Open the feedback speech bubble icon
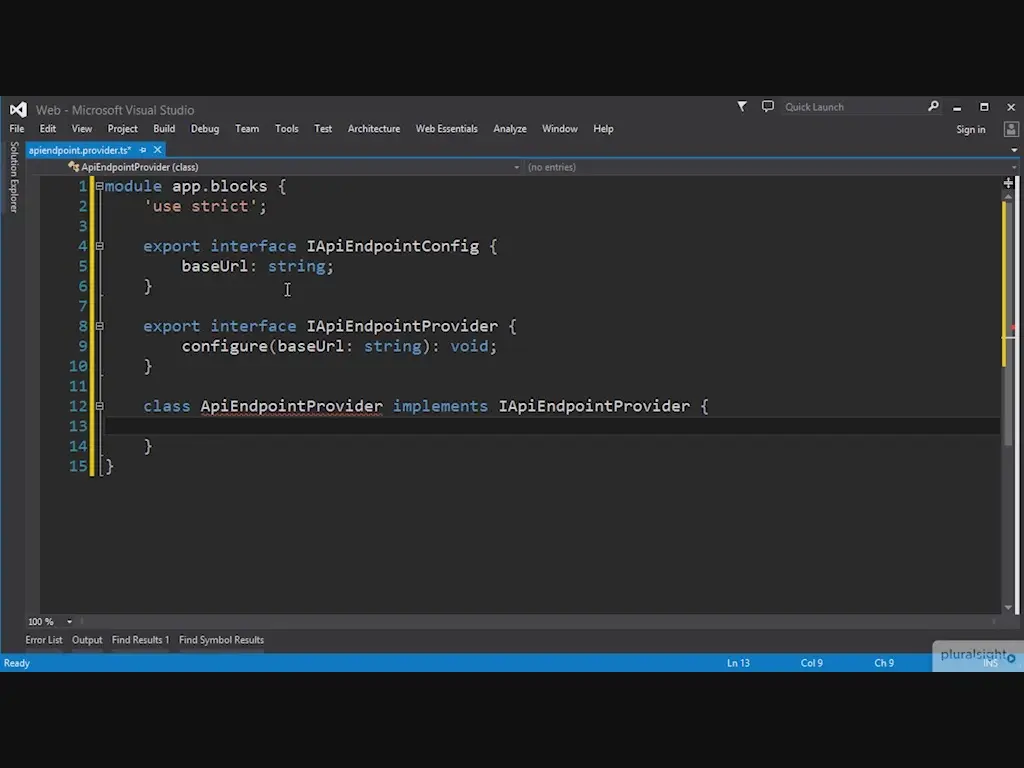Image resolution: width=1024 pixels, height=768 pixels. pos(767,106)
